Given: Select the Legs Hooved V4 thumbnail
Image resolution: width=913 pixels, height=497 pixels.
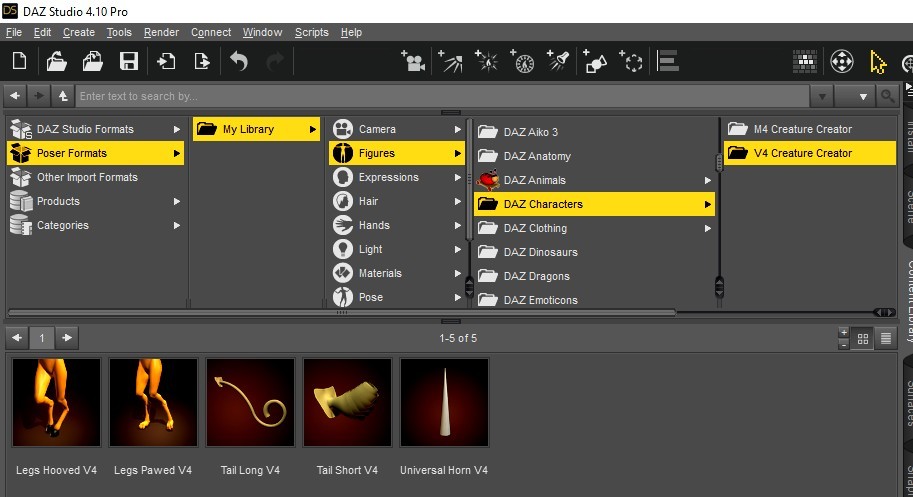Looking at the screenshot, I should click(x=56, y=403).
